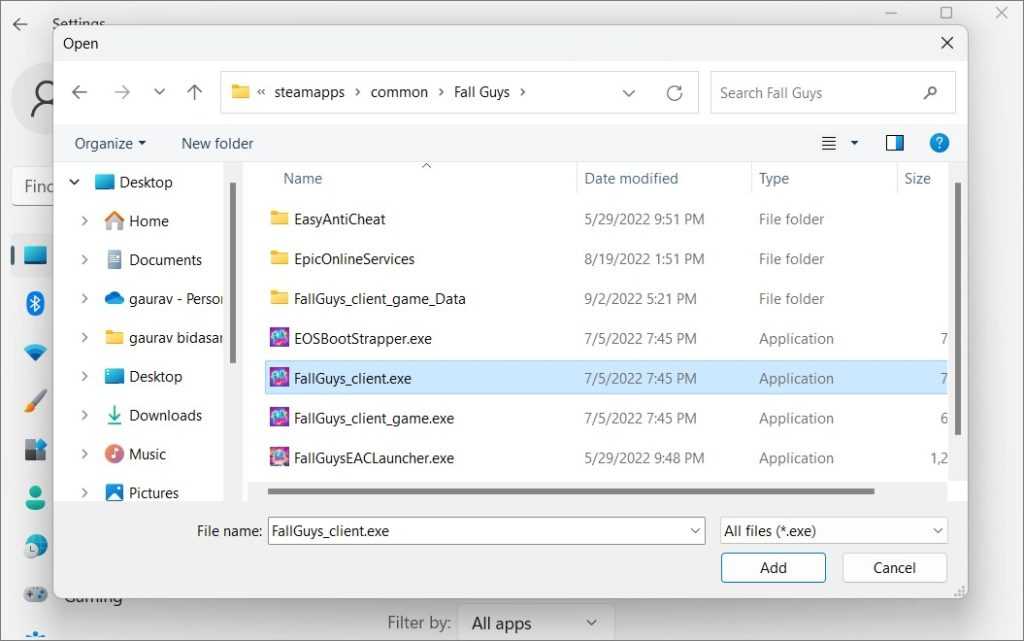Select FallGuys_client.exe file
This screenshot has height=641, width=1024.
click(x=606, y=378)
